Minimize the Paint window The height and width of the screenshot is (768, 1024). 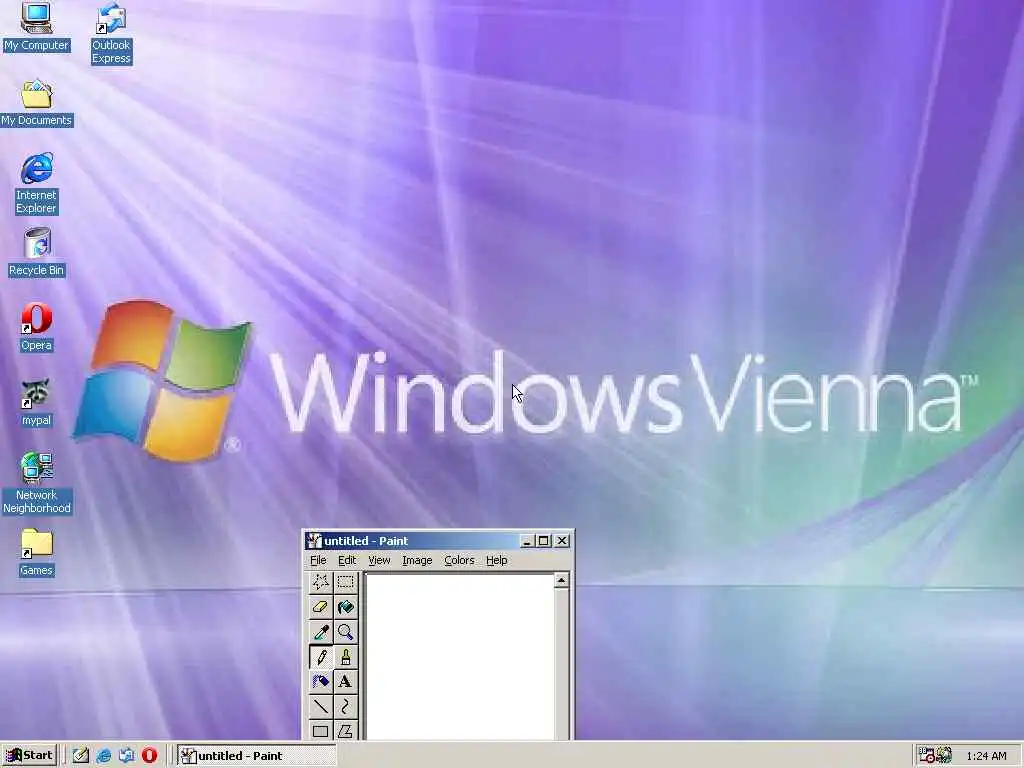(x=527, y=541)
